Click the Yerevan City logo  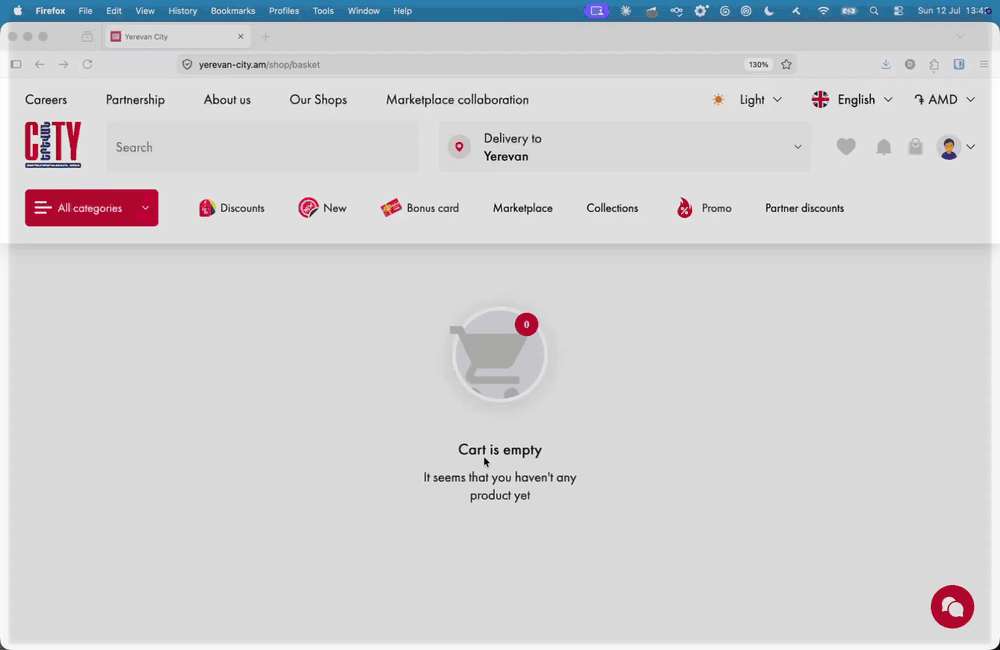[x=53, y=145]
